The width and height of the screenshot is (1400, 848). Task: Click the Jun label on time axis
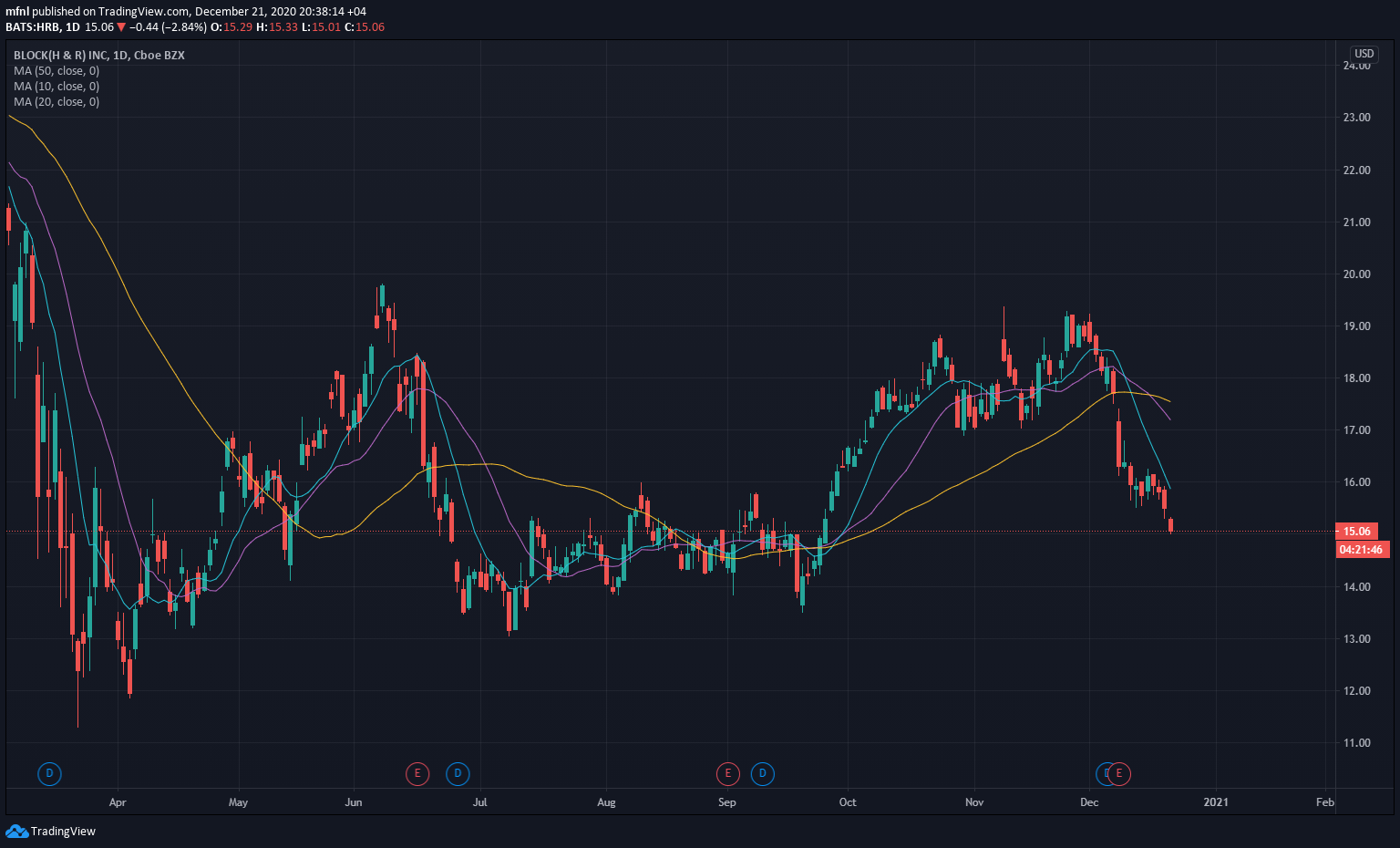(354, 802)
